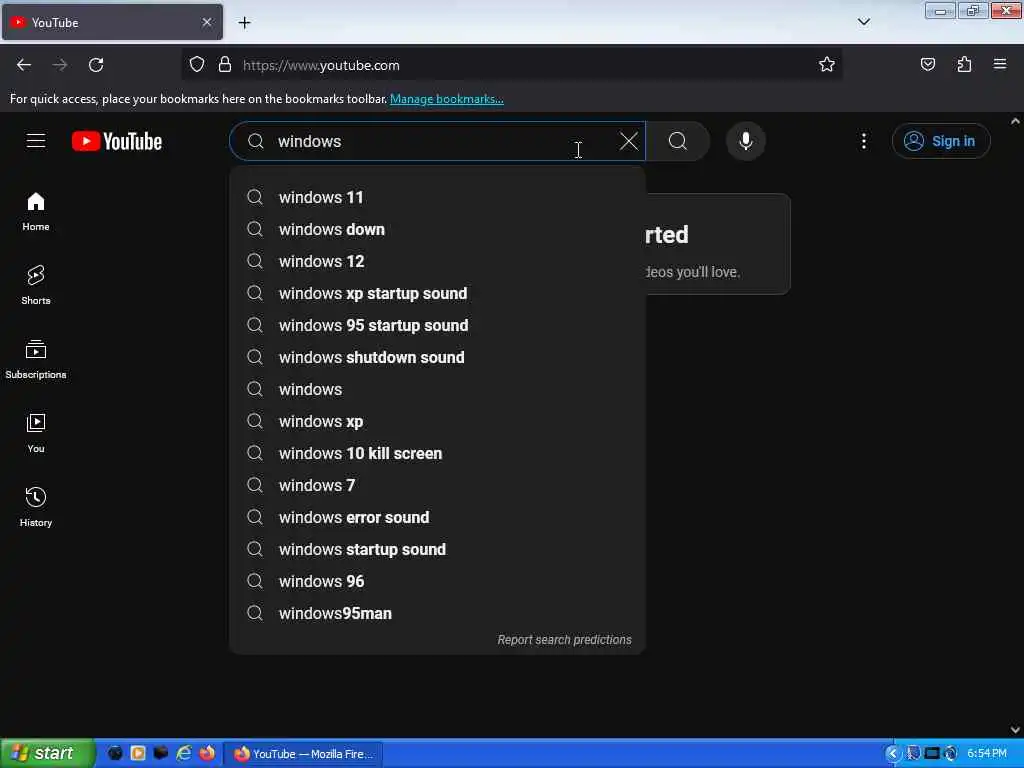Choose windows xp startup sound suggestion
This screenshot has width=1024, height=768.
coord(437,293)
